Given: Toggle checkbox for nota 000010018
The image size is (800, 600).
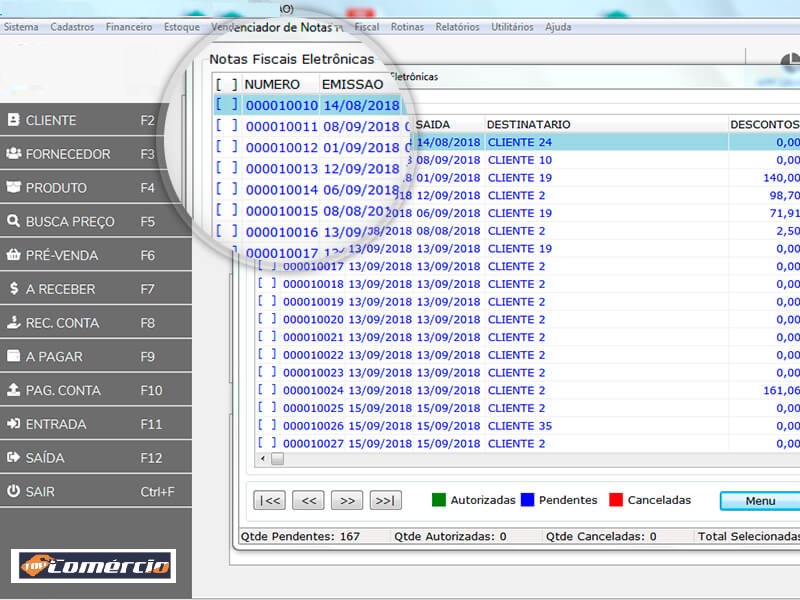Looking at the screenshot, I should [267, 283].
